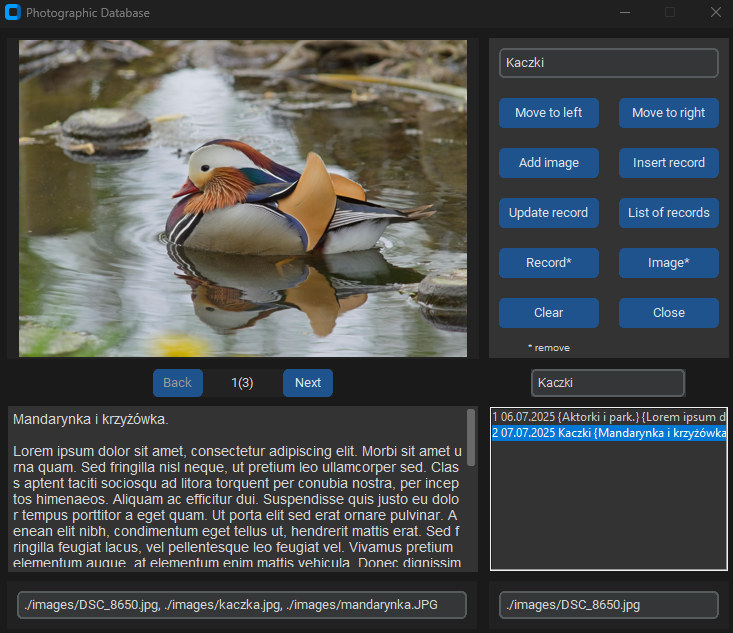Click the Photographic Database app icon
733x633 pixels.
pyautogui.click(x=13, y=13)
